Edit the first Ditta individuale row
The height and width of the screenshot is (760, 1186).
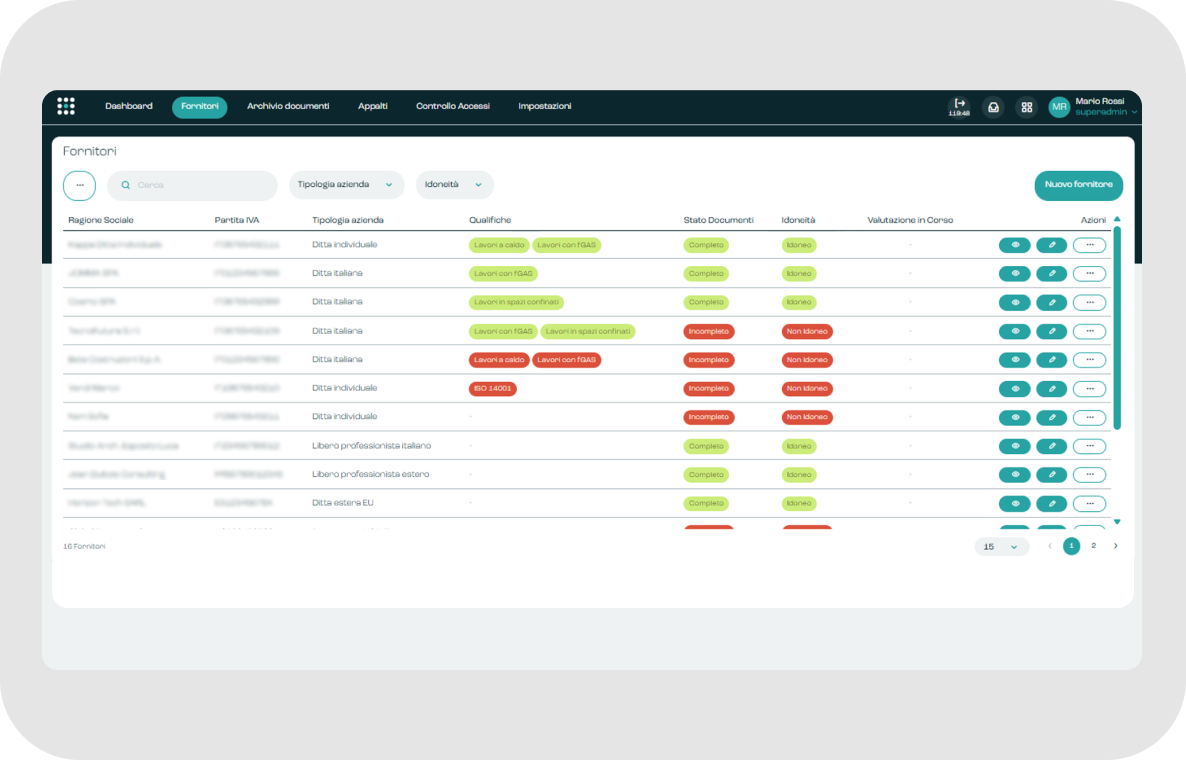click(1051, 245)
